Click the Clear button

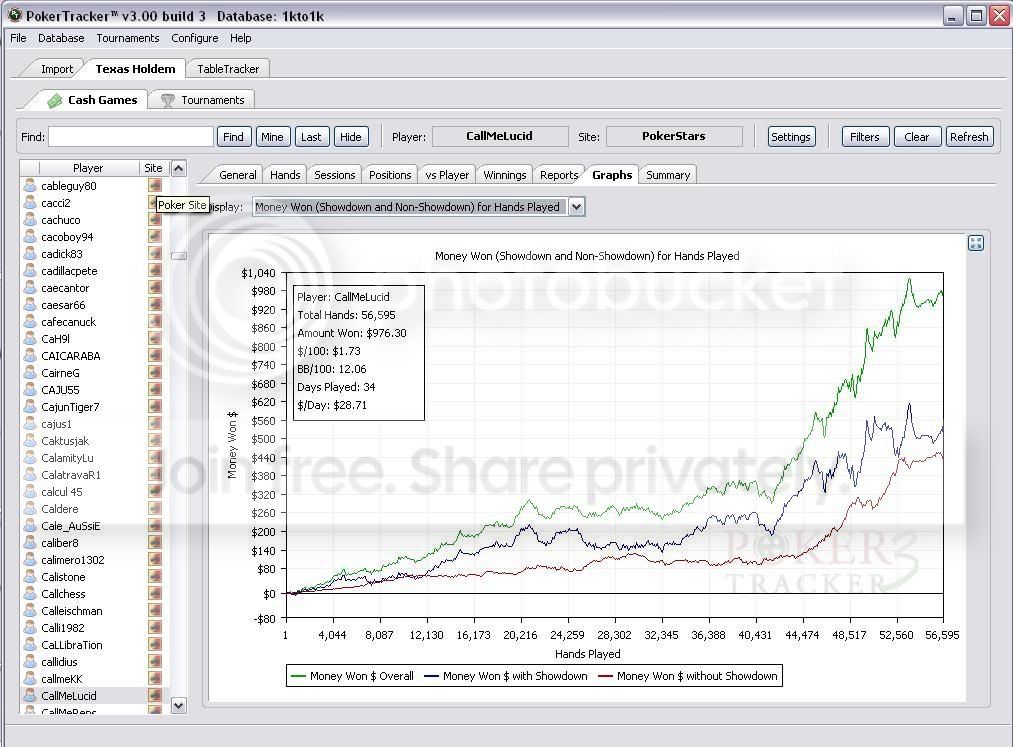pyautogui.click(x=917, y=136)
